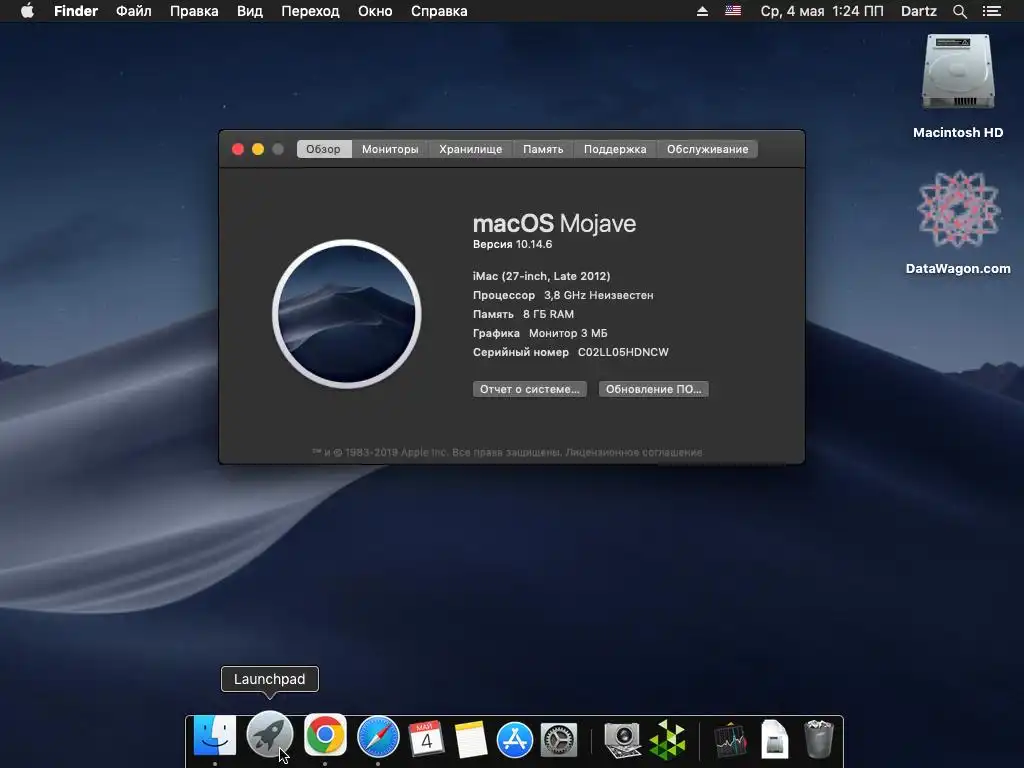Open Notes app in the Dock

(x=470, y=739)
